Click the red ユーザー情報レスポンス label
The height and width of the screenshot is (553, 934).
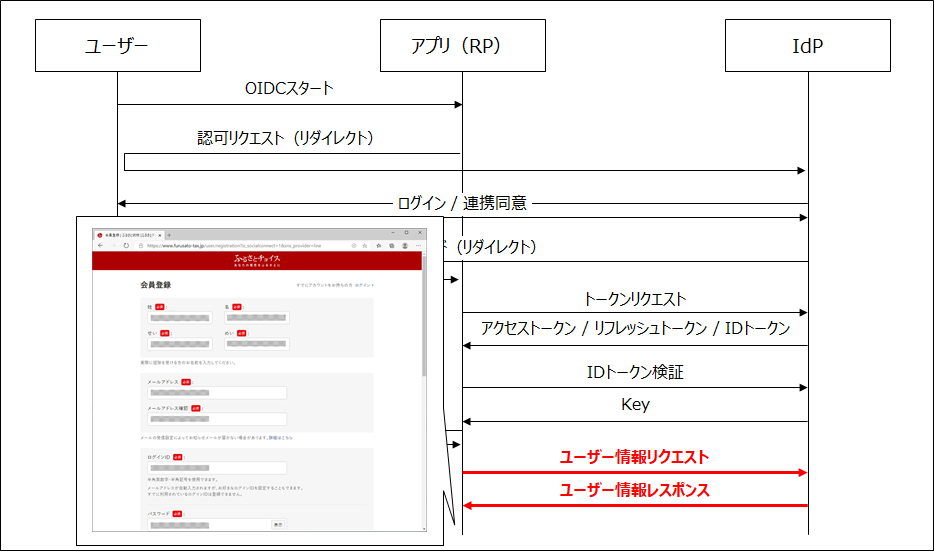click(634, 490)
